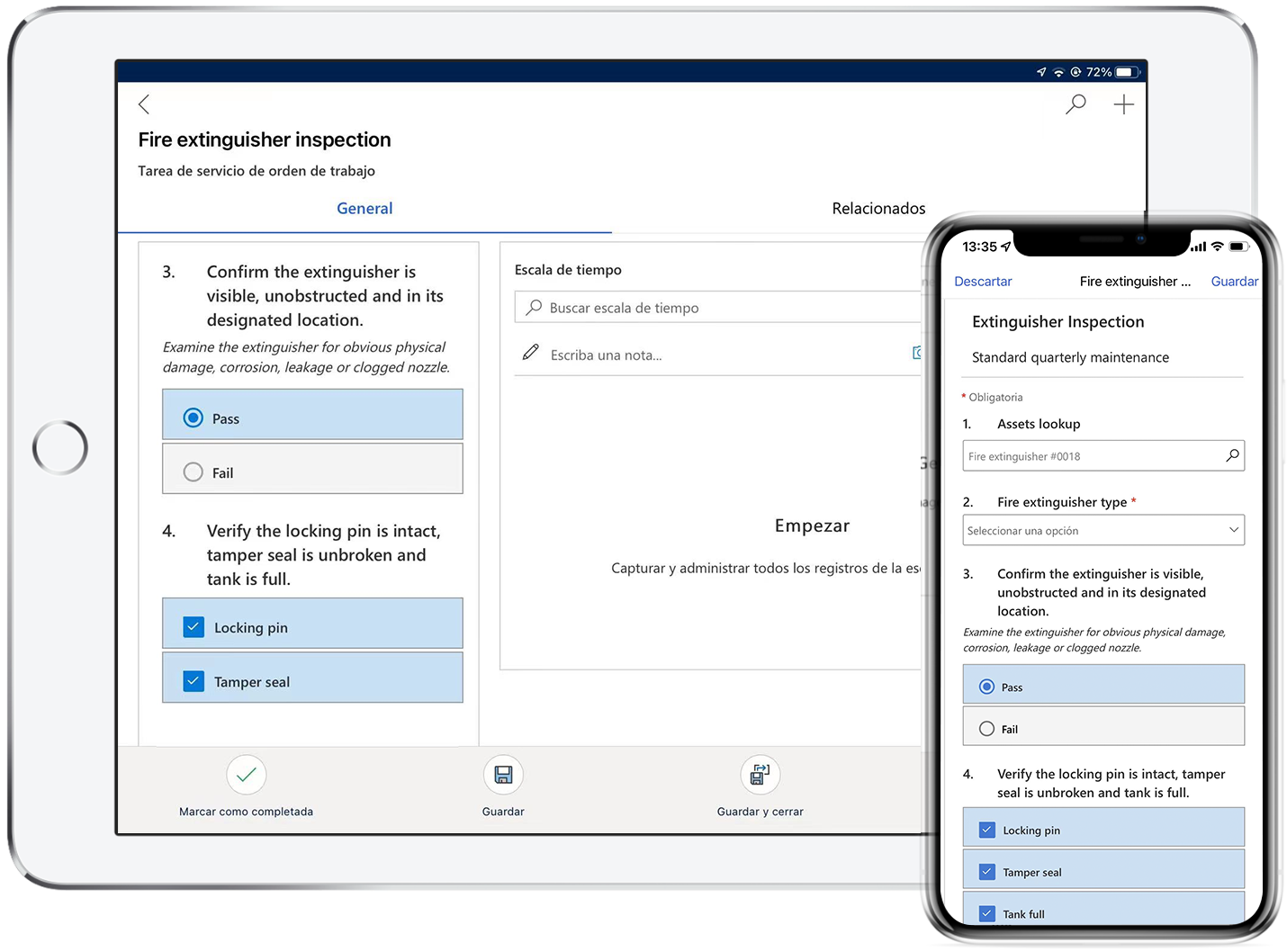Click Marcar como completada checkmark icon

tap(246, 775)
